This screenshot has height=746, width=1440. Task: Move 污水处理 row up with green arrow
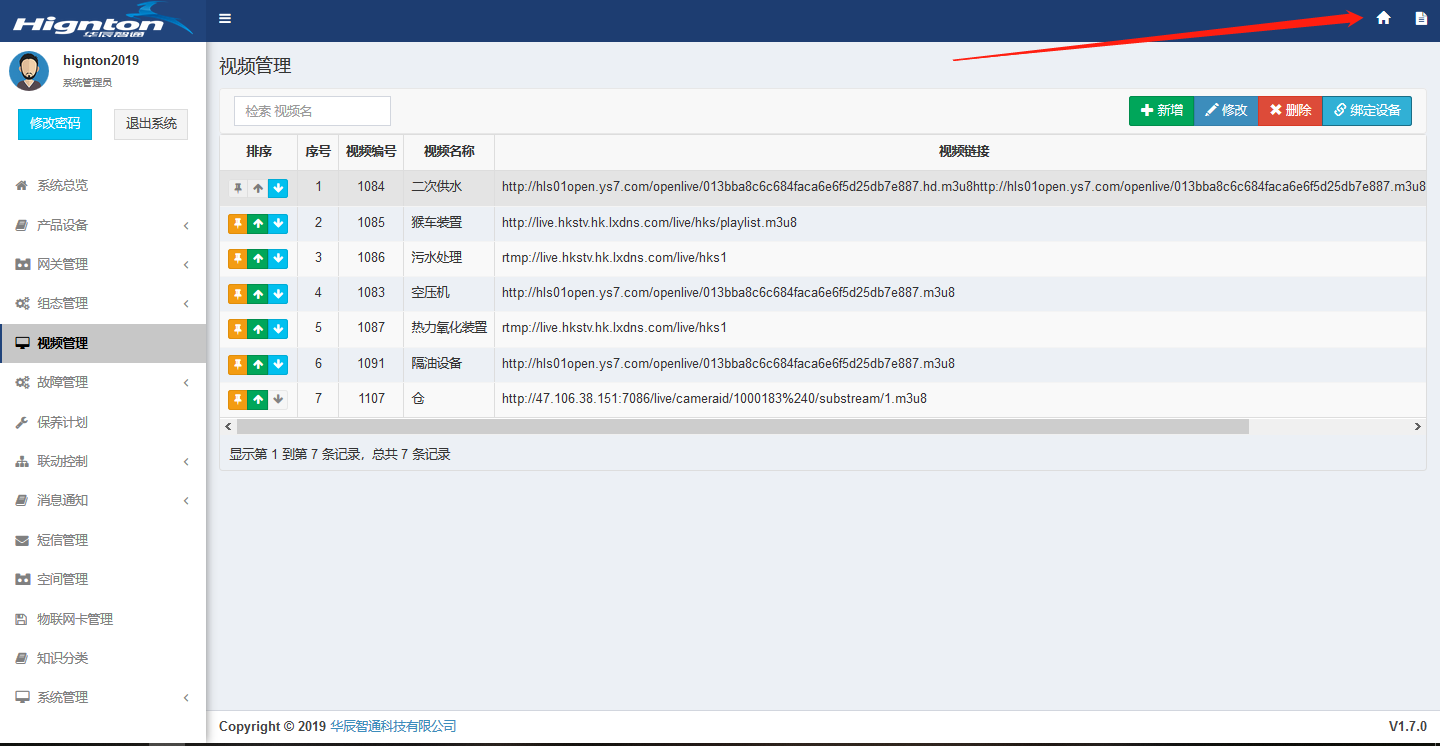pyautogui.click(x=258, y=258)
